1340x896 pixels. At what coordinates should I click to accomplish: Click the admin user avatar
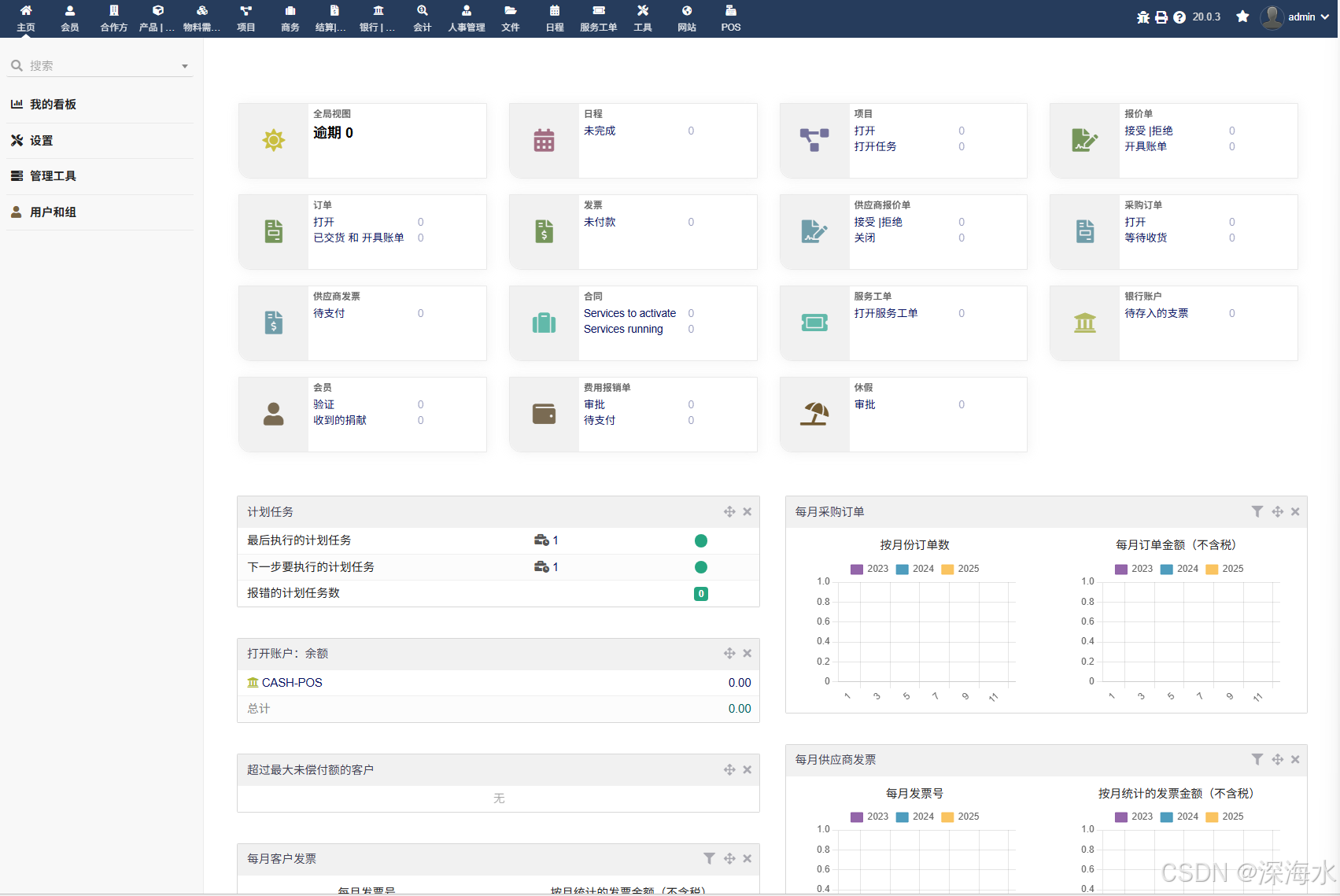click(x=1272, y=17)
